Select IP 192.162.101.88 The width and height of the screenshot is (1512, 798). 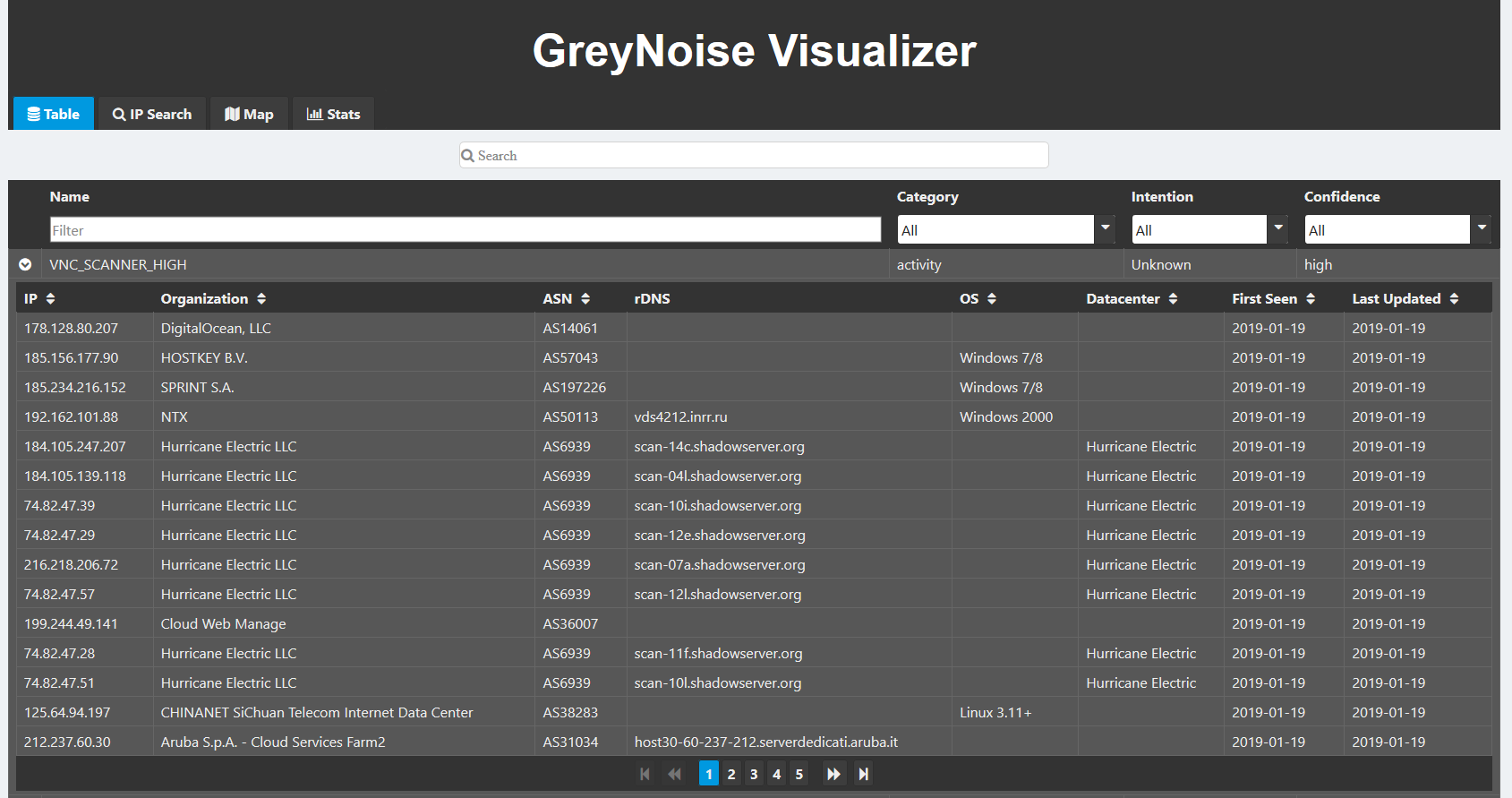click(x=71, y=417)
